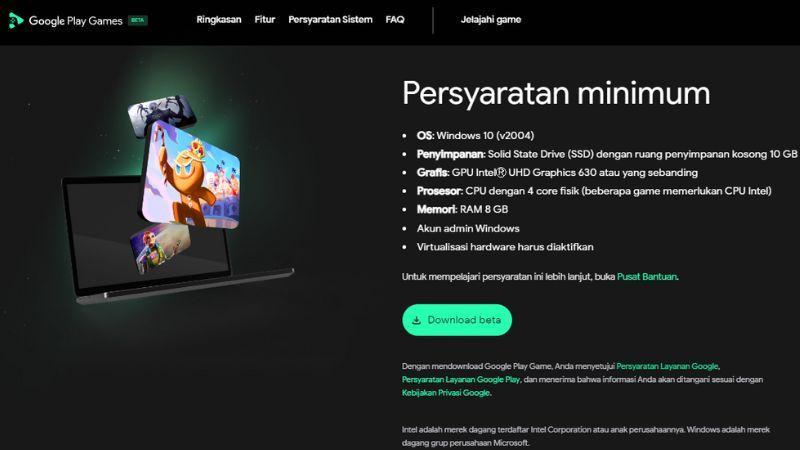Open Kebijakan Privasi Google link
Screen dimensions: 800x450
coord(446,392)
